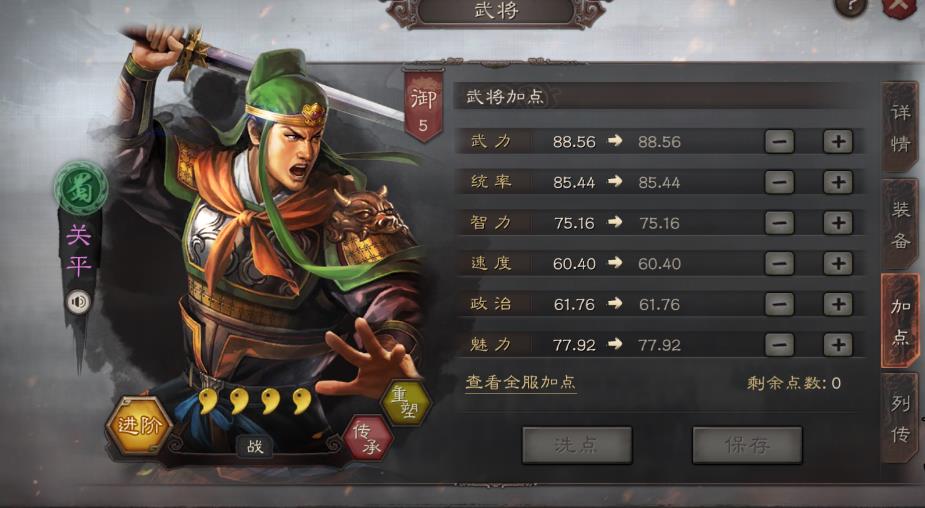Increase 武力 with the plus button
Viewport: 925px width, 508px height.
click(838, 142)
